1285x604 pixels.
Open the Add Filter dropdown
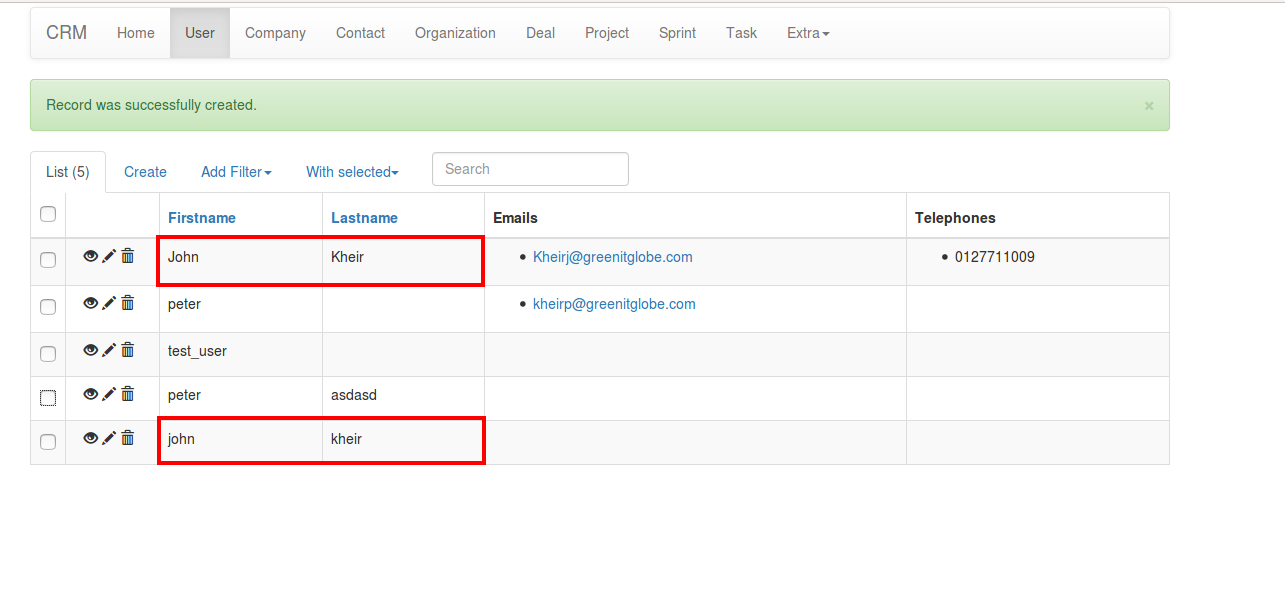pyautogui.click(x=236, y=171)
